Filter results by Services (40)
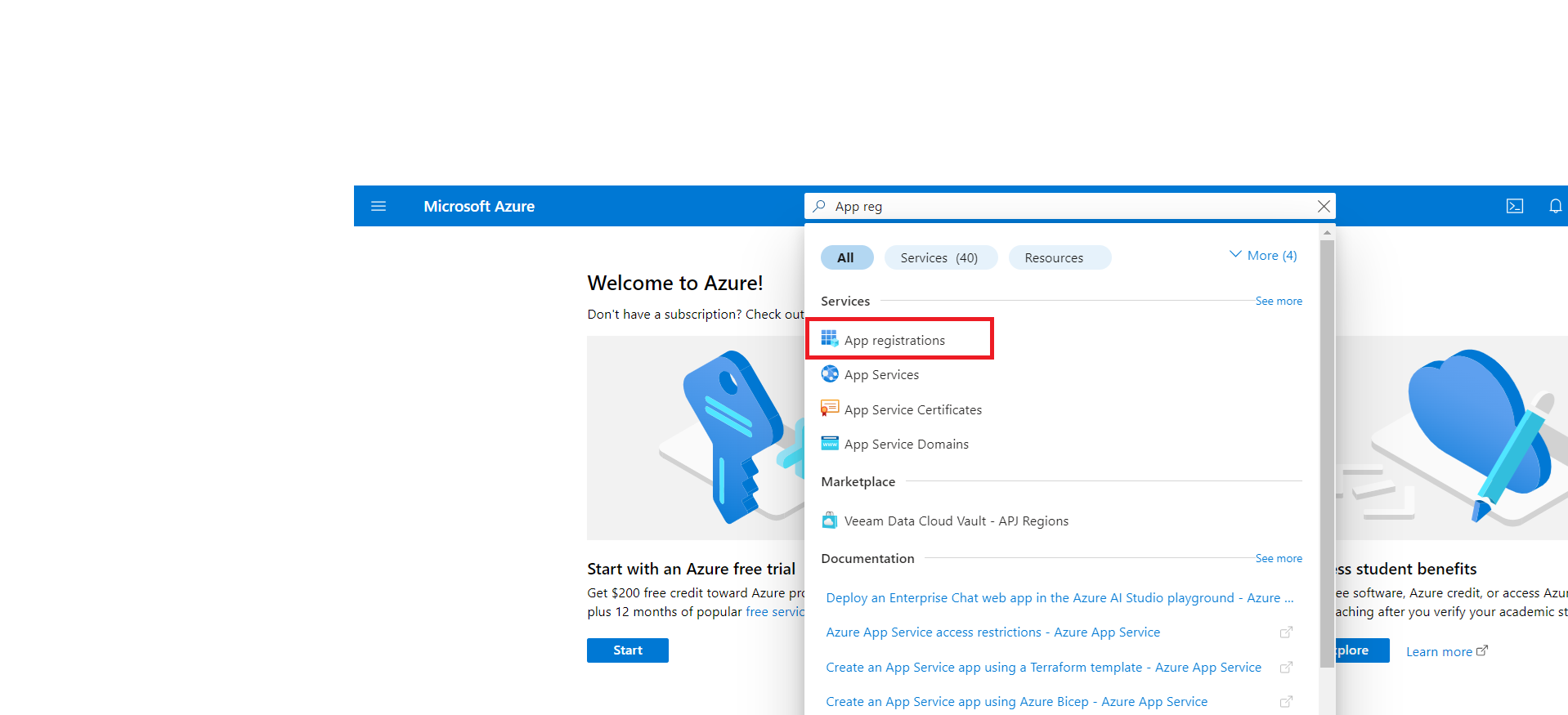 [x=941, y=257]
